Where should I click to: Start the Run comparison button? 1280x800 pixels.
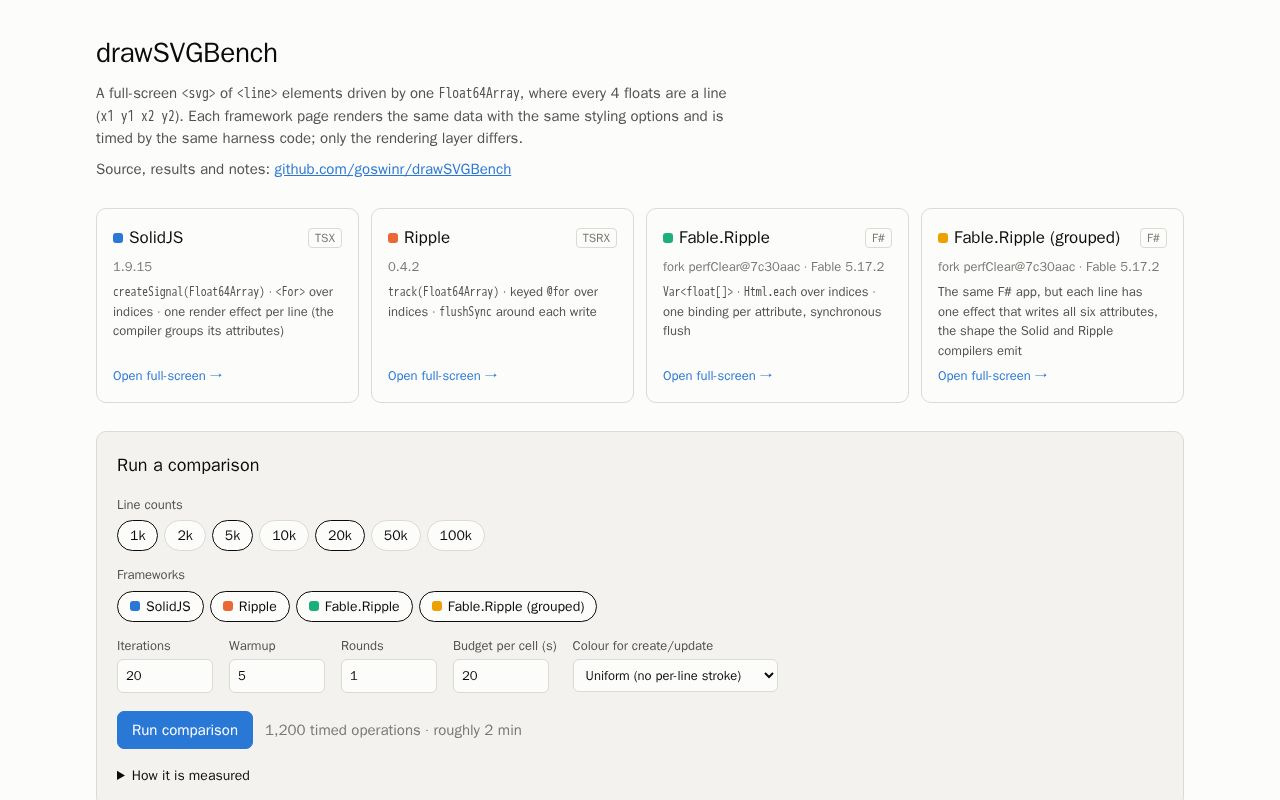185,730
